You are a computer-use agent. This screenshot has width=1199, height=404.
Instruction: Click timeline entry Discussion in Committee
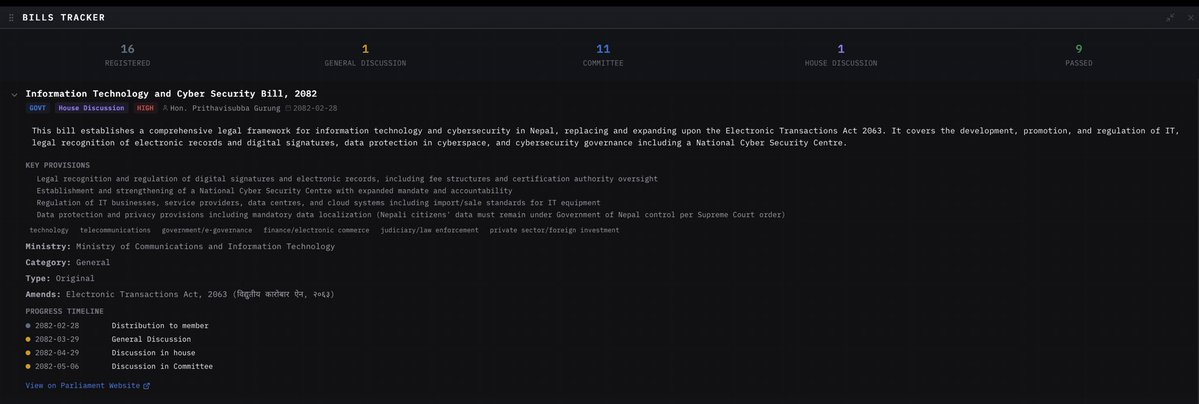[x=162, y=367]
